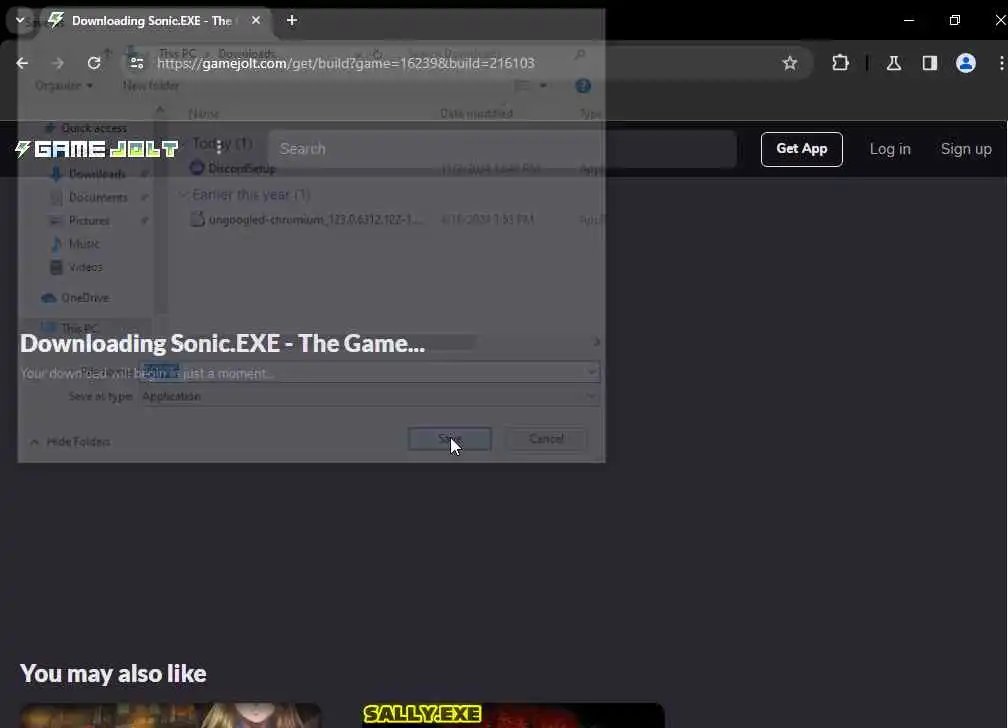Click New folder in the dialog toolbar
The image size is (1008, 728).
[150, 86]
